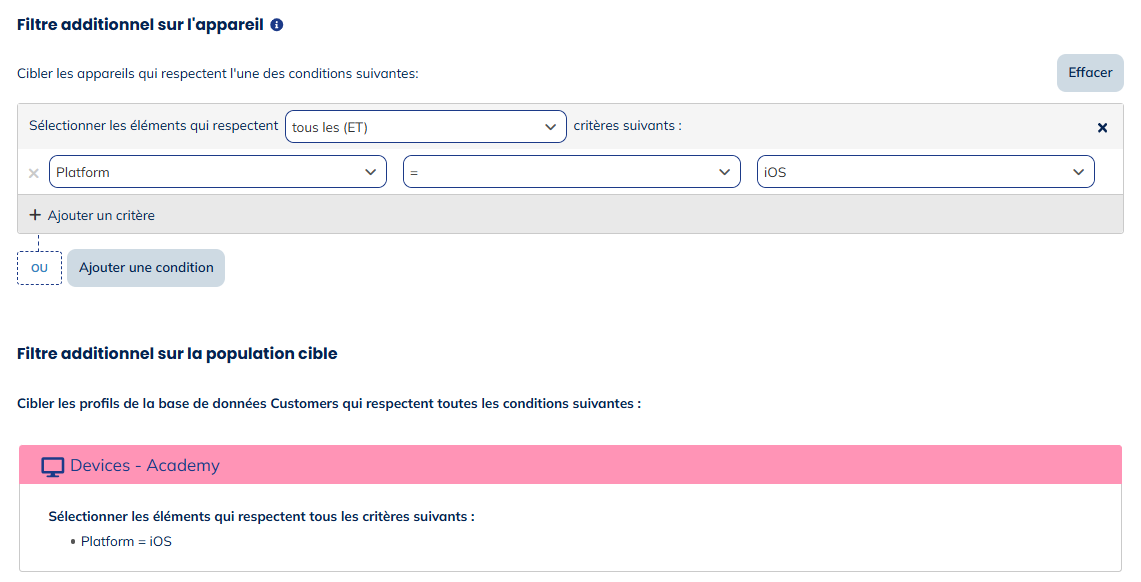The image size is (1141, 582).
Task: Click the info icon beside the device filter title
Action: [277, 24]
